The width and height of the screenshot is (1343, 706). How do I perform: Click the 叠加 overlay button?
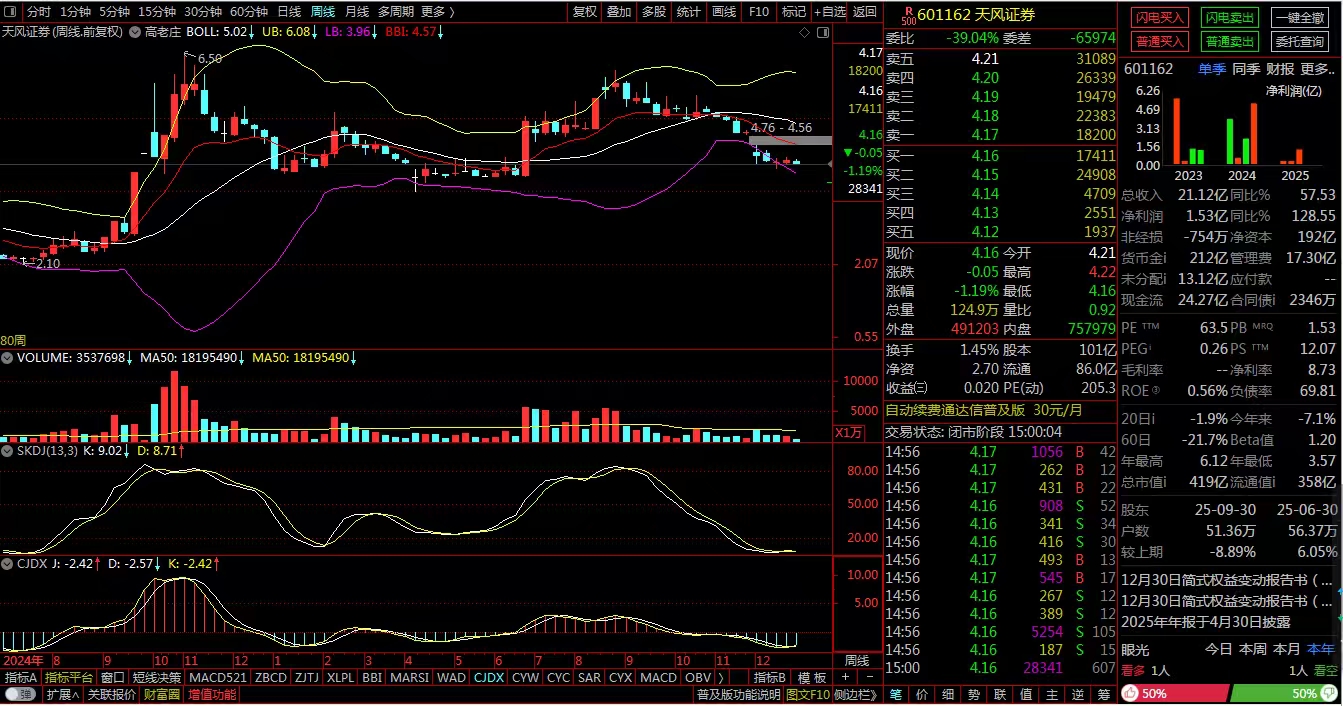[x=619, y=12]
